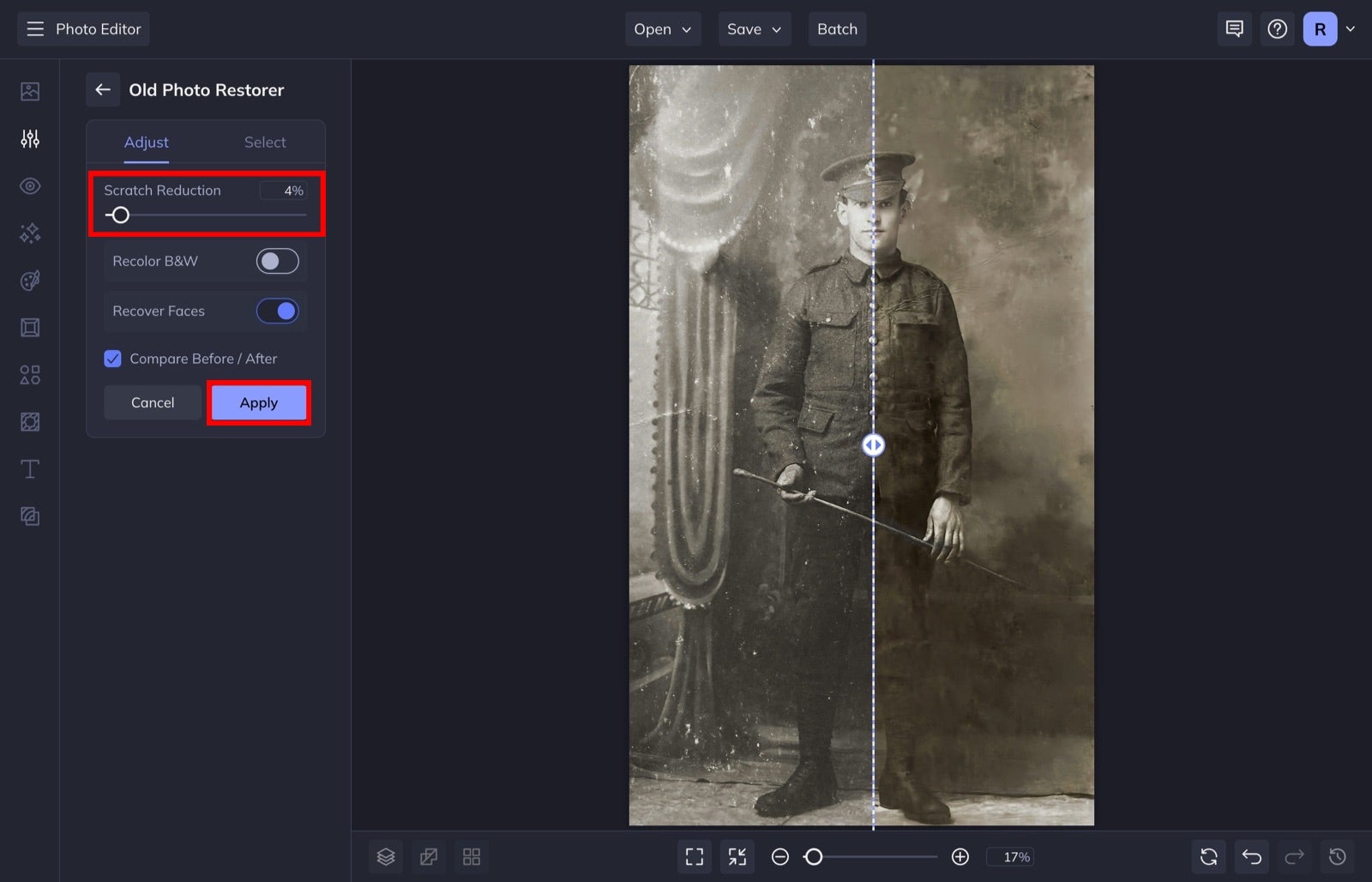Expand the account menu next to the R avatar
The height and width of the screenshot is (882, 1372).
click(1352, 28)
